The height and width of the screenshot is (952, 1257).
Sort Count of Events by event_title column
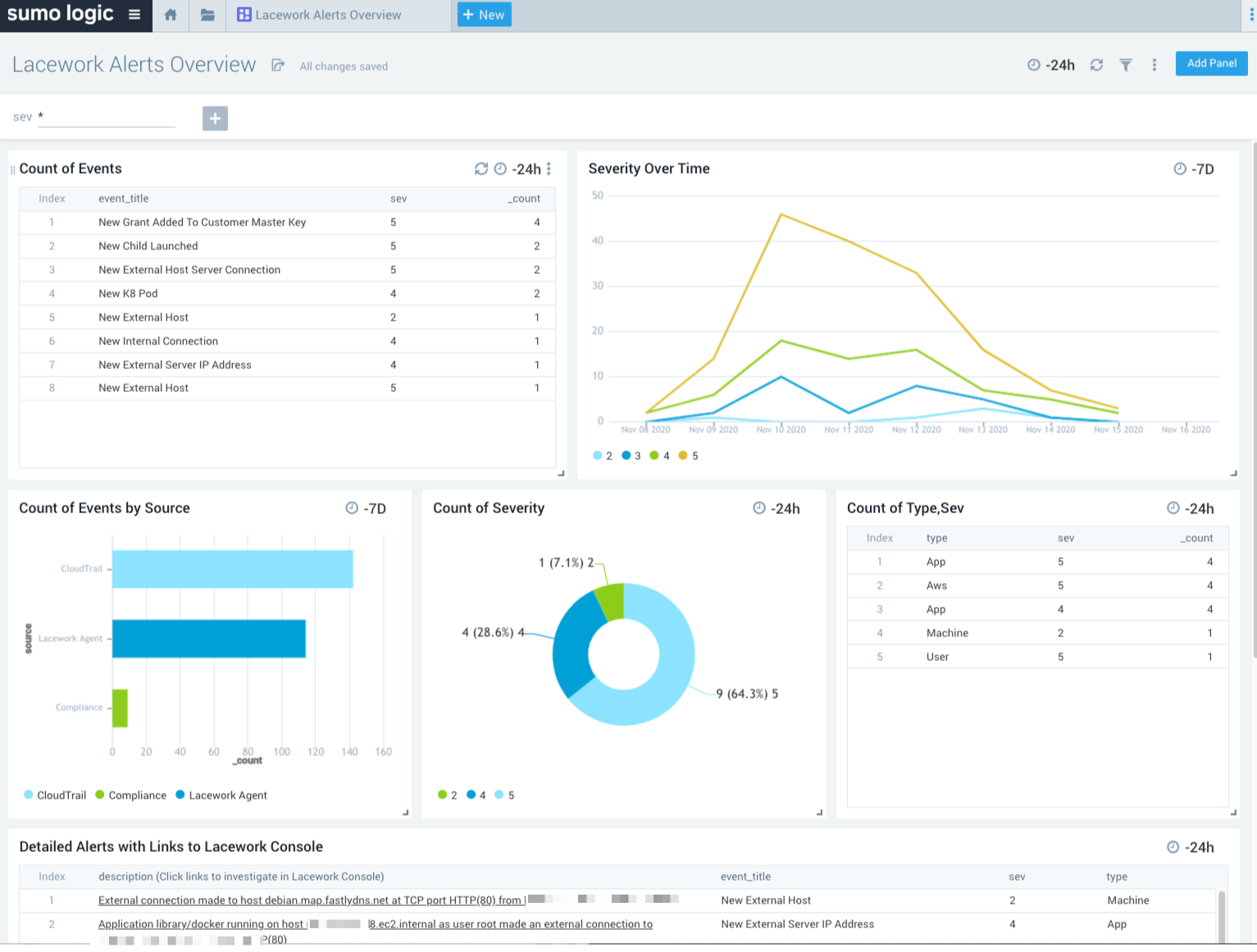[123, 198]
